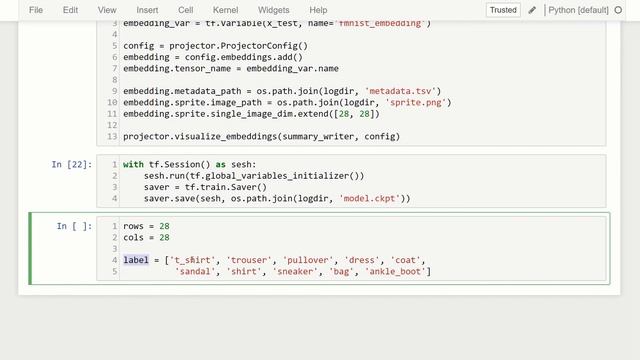Open the Cell menu
The width and height of the screenshot is (640, 360).
pos(186,10)
